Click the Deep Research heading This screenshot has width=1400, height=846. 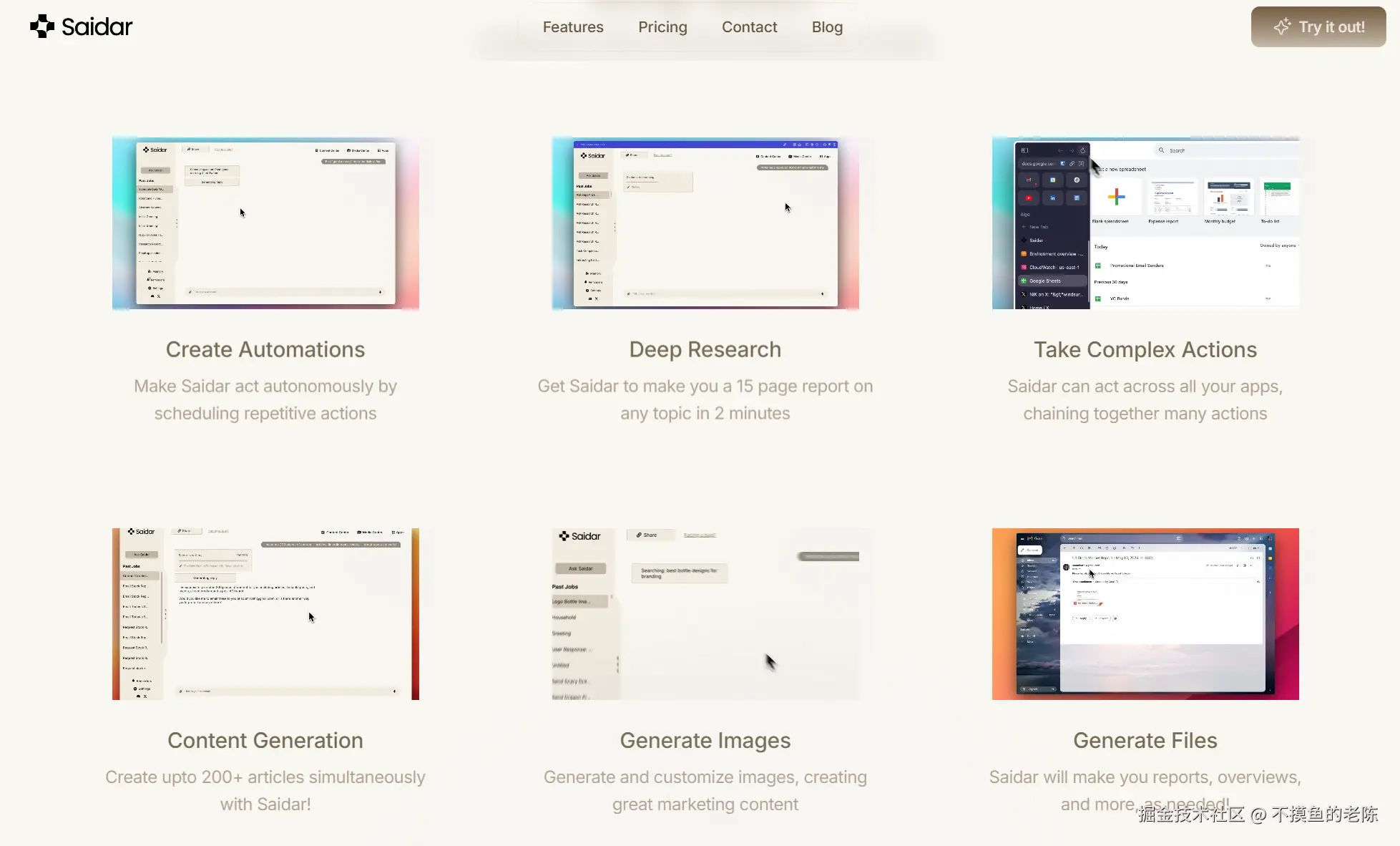point(705,349)
